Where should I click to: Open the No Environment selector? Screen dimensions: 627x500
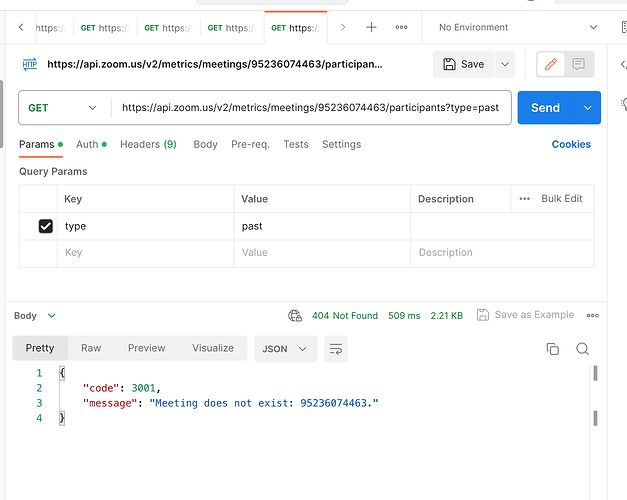tap(518, 27)
